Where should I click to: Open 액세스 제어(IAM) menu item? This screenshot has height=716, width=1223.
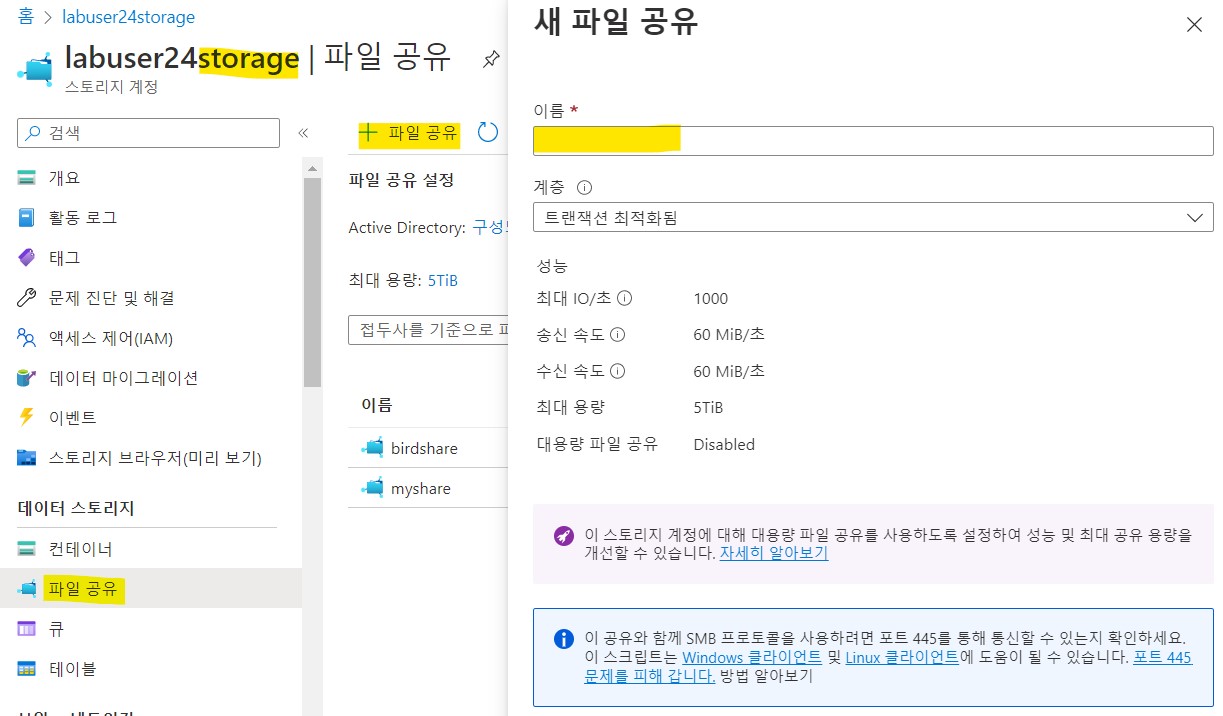[x=151, y=338]
